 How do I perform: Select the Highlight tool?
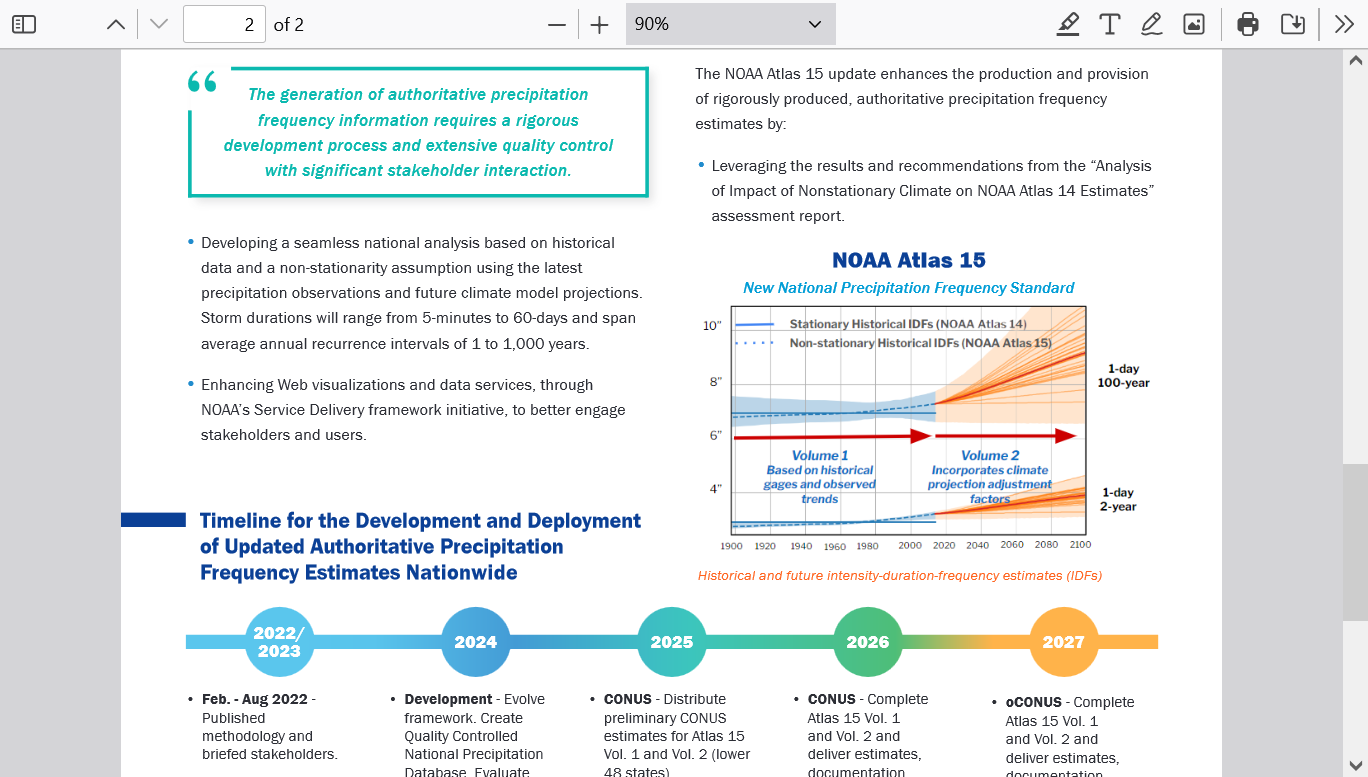pyautogui.click(x=1068, y=24)
